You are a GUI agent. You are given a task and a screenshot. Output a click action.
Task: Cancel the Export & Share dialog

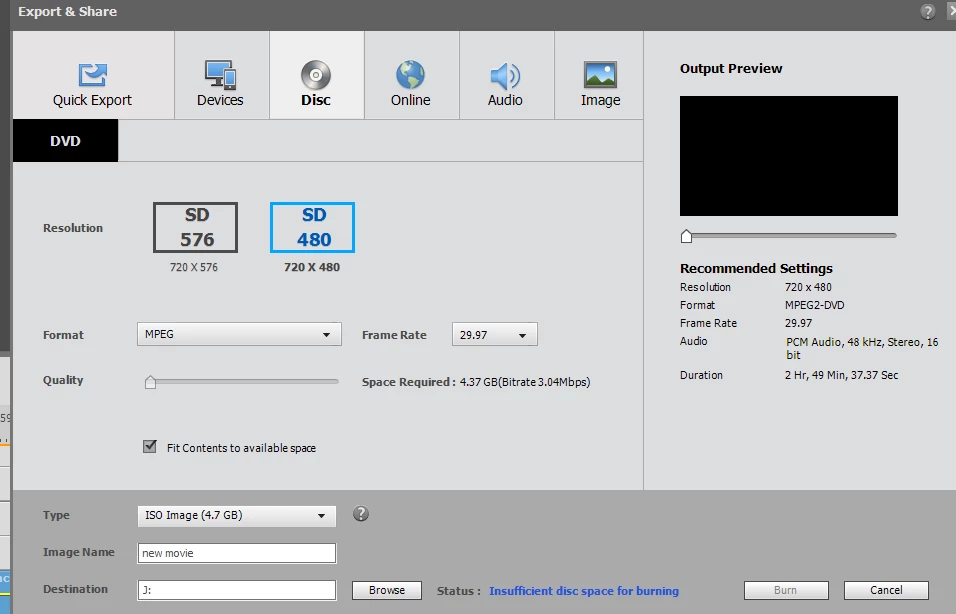(x=886, y=590)
